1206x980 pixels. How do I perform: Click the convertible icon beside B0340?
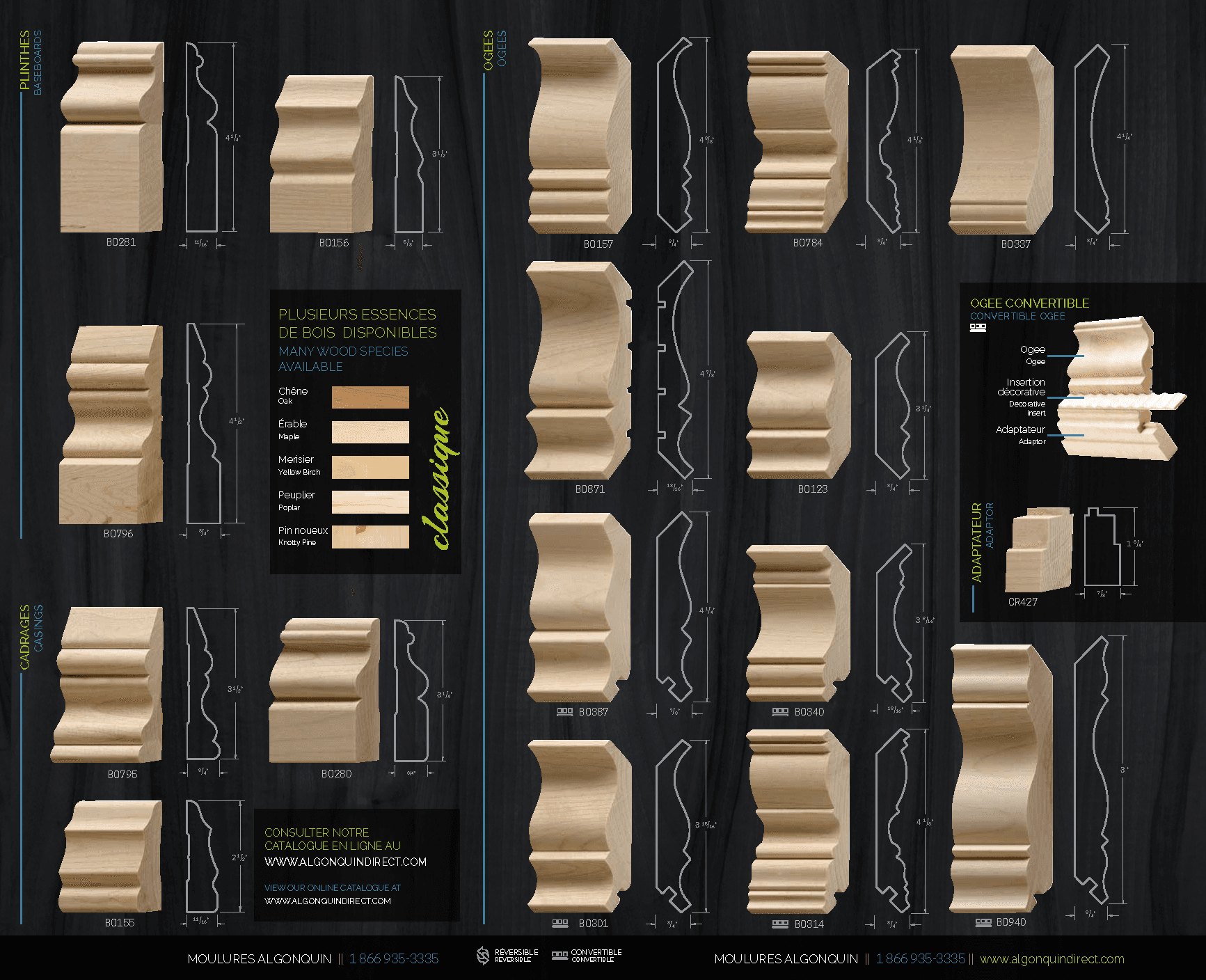tap(780, 712)
